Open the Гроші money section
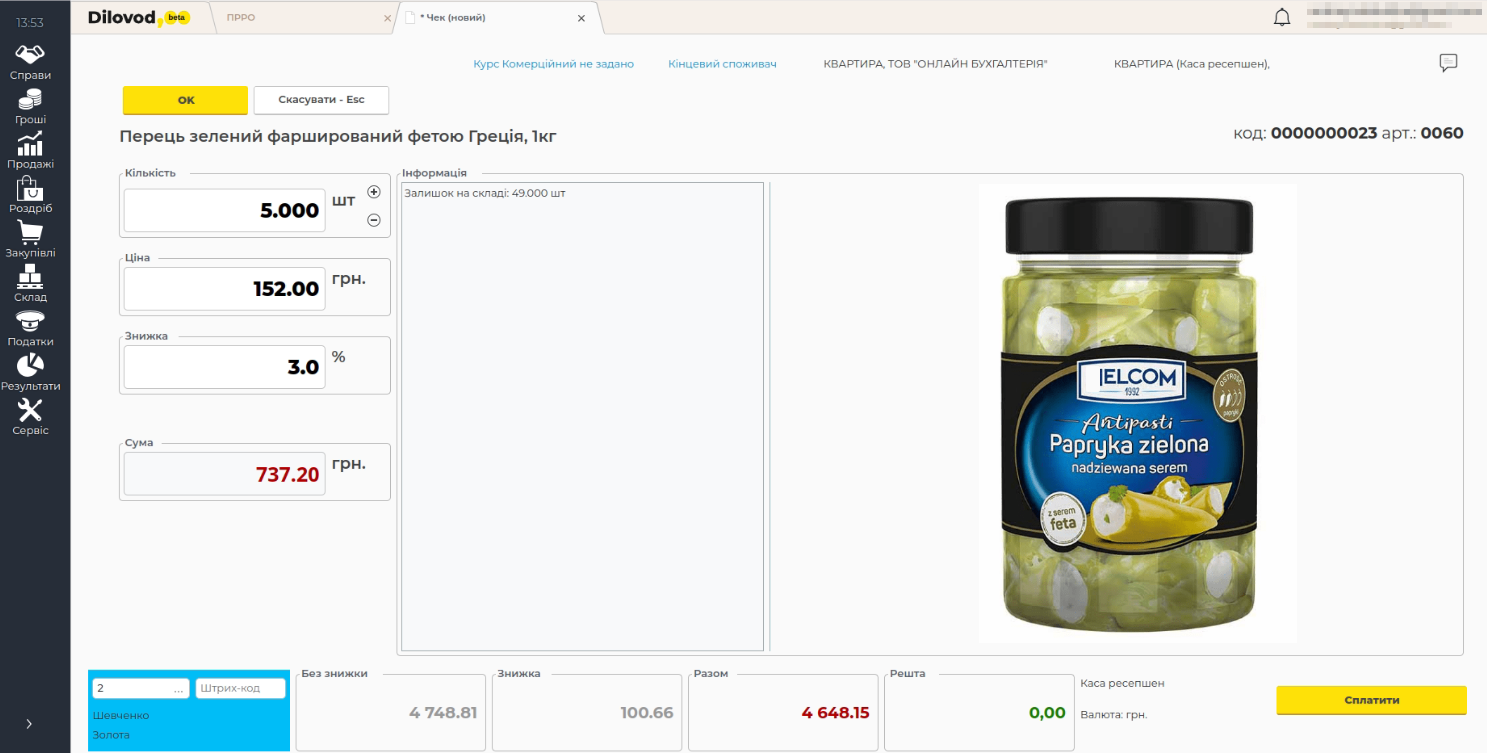1487x753 pixels. click(30, 106)
